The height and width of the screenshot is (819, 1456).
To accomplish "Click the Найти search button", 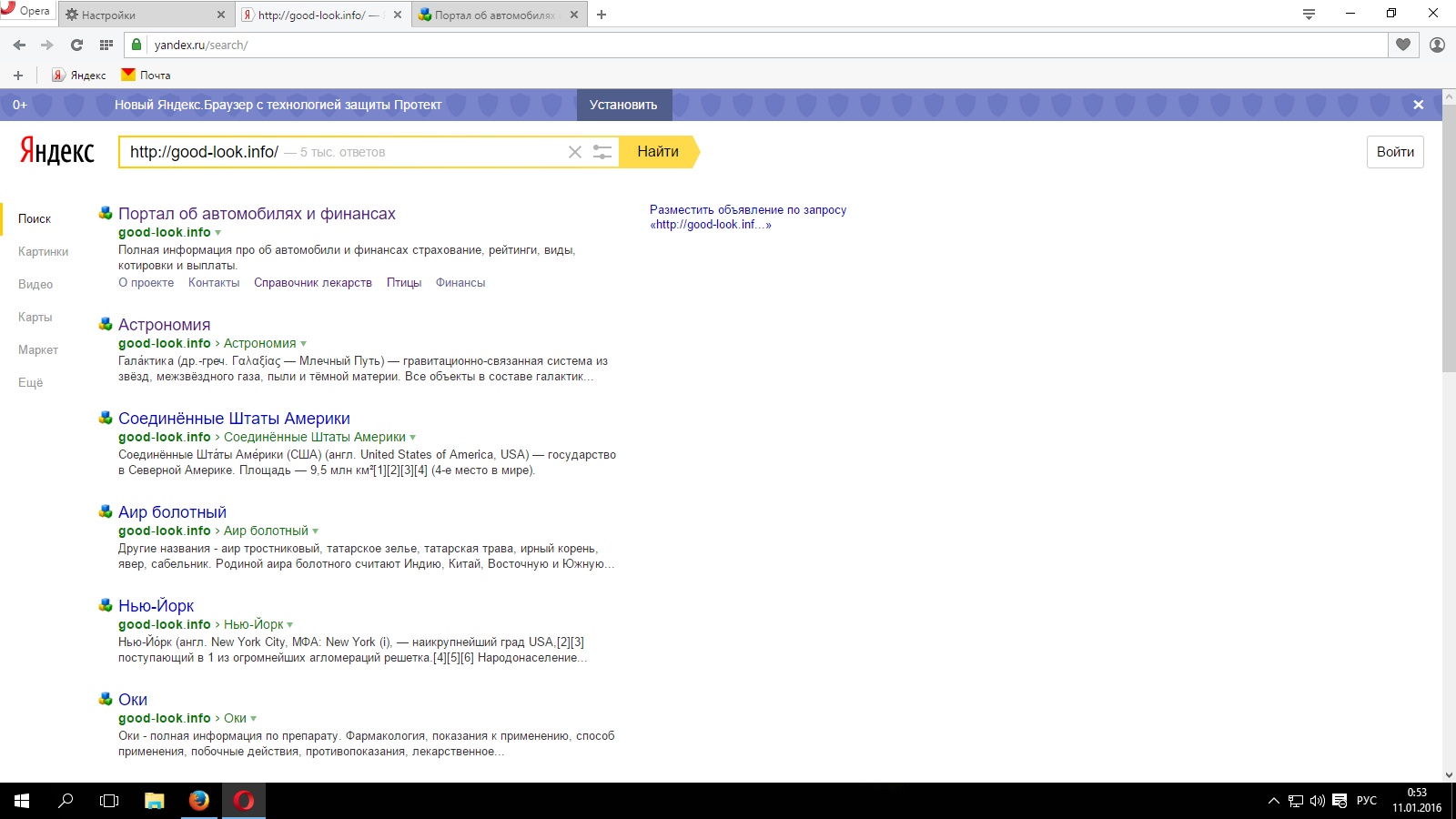I will pos(659,152).
